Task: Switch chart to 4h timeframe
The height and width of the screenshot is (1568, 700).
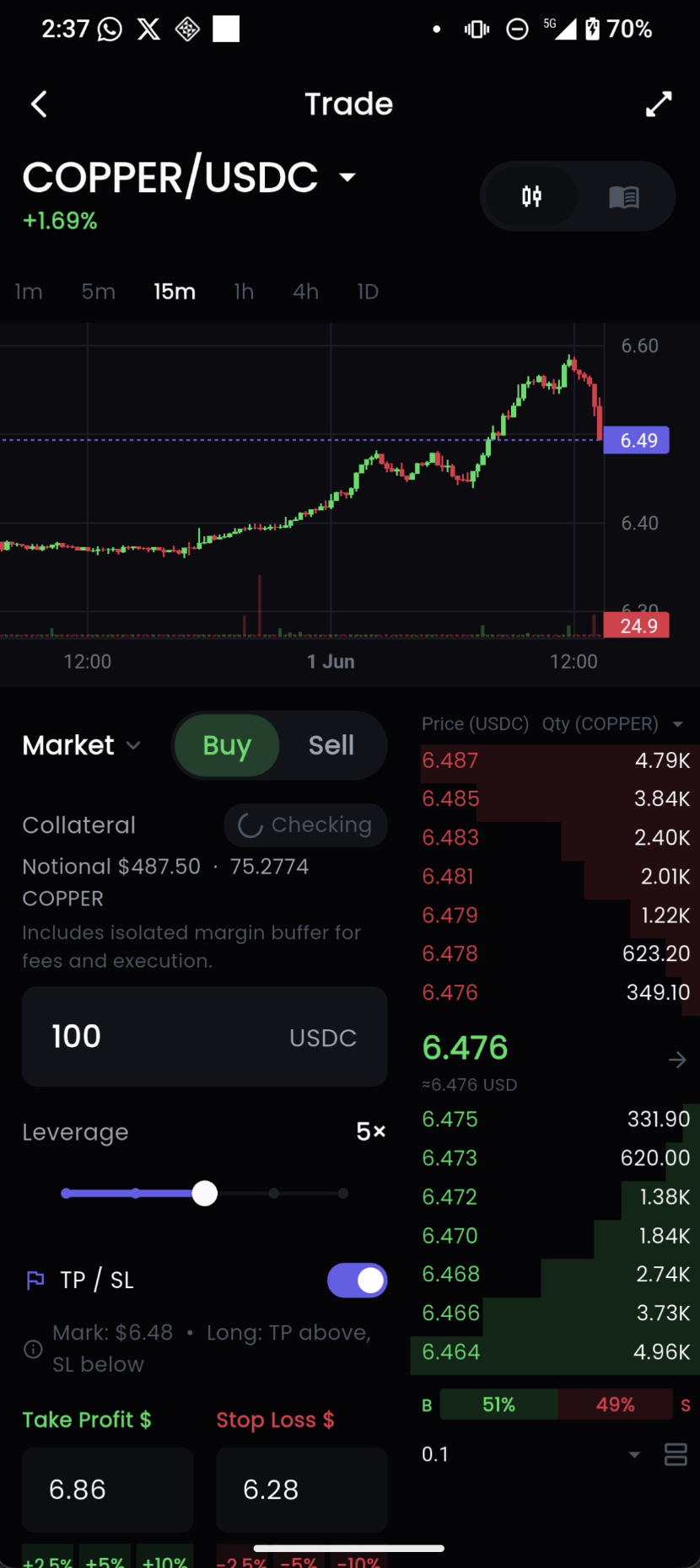Action: tap(305, 292)
